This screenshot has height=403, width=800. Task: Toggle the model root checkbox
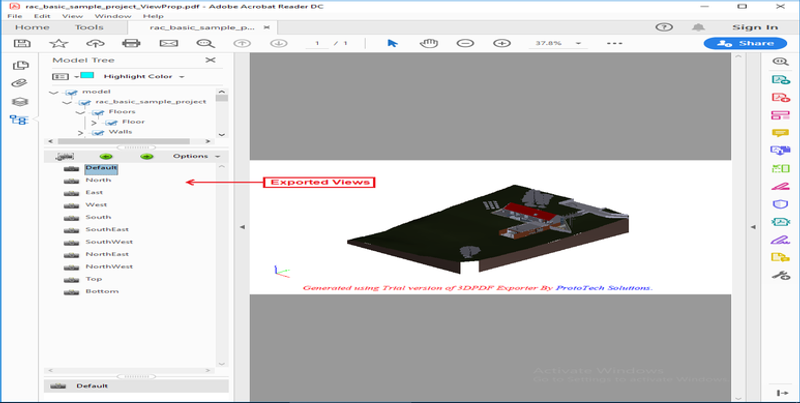pyautogui.click(x=71, y=92)
